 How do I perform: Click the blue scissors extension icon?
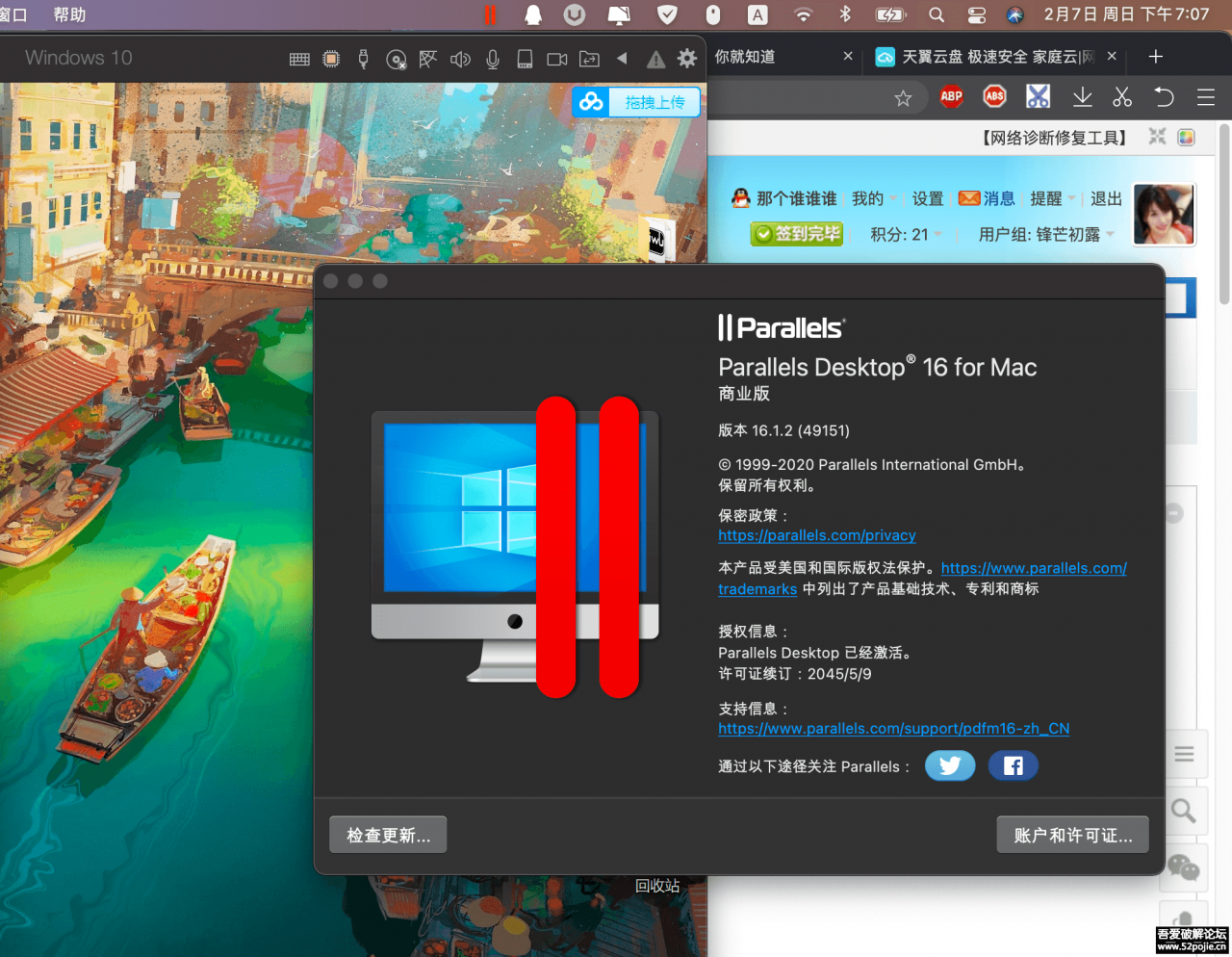click(1038, 96)
